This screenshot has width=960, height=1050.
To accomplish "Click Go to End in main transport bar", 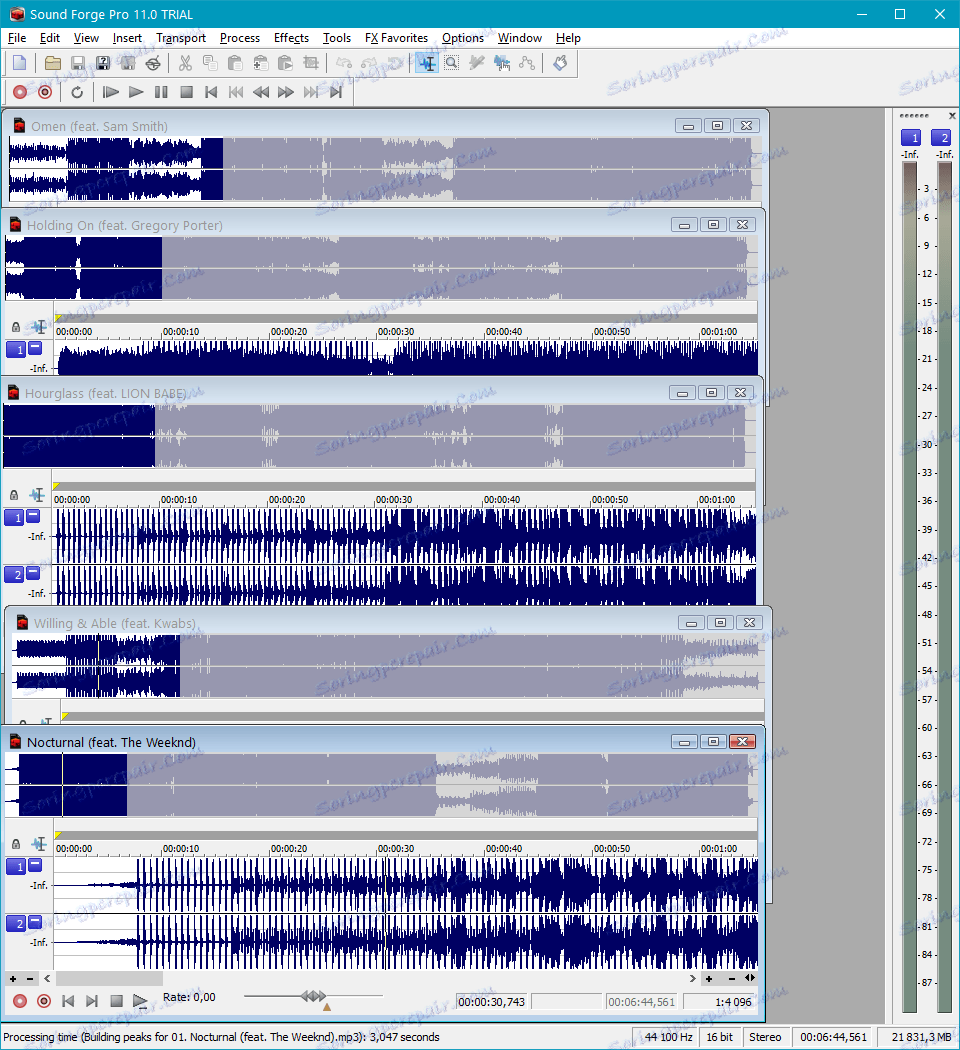I will point(336,92).
